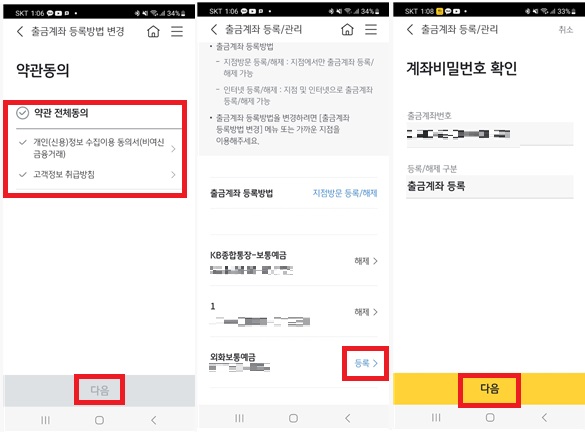Tap 해제 for KB종합통장-보통예금 account
Viewport: 585px width, 433px height.
point(366,261)
